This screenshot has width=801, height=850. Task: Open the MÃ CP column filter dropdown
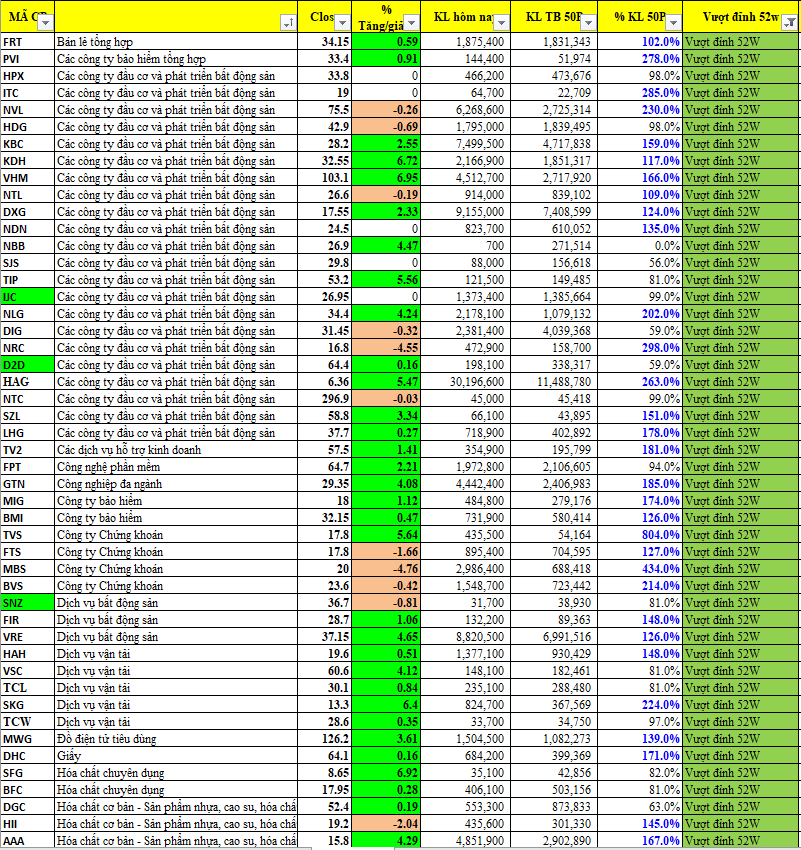(x=46, y=23)
